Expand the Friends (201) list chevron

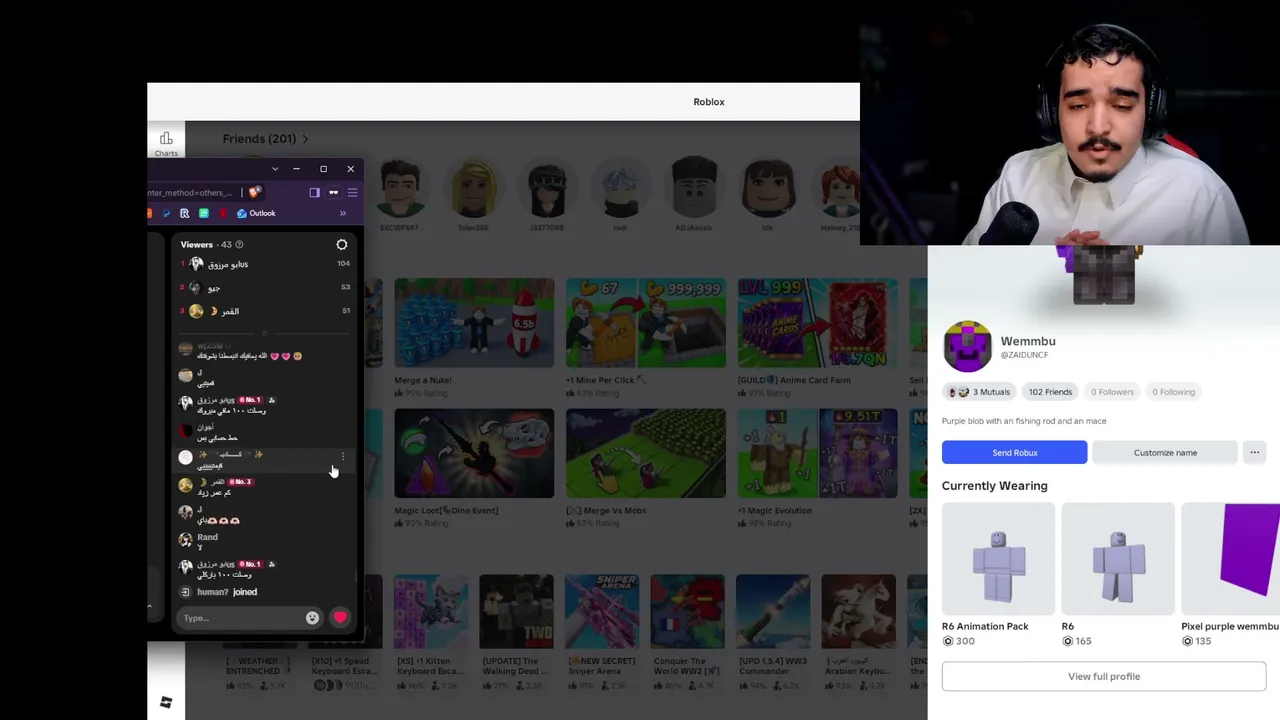[x=305, y=139]
